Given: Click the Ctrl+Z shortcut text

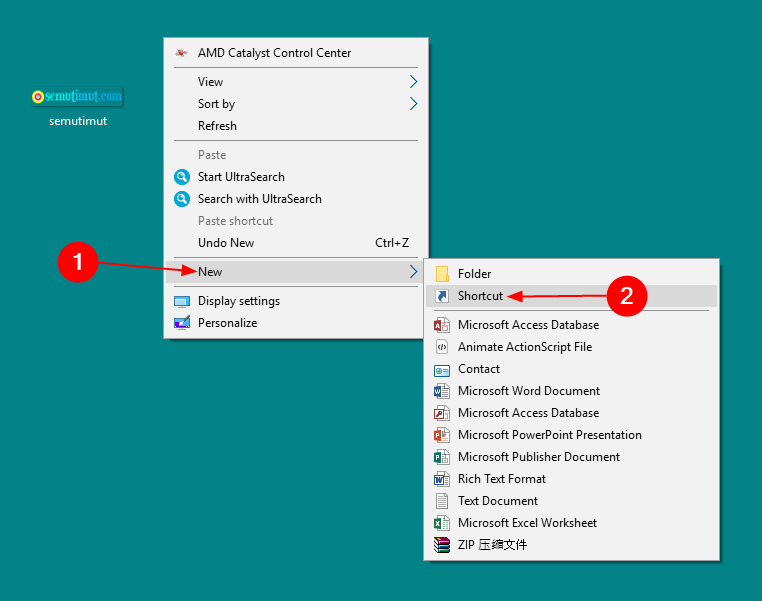Looking at the screenshot, I should (x=392, y=243).
